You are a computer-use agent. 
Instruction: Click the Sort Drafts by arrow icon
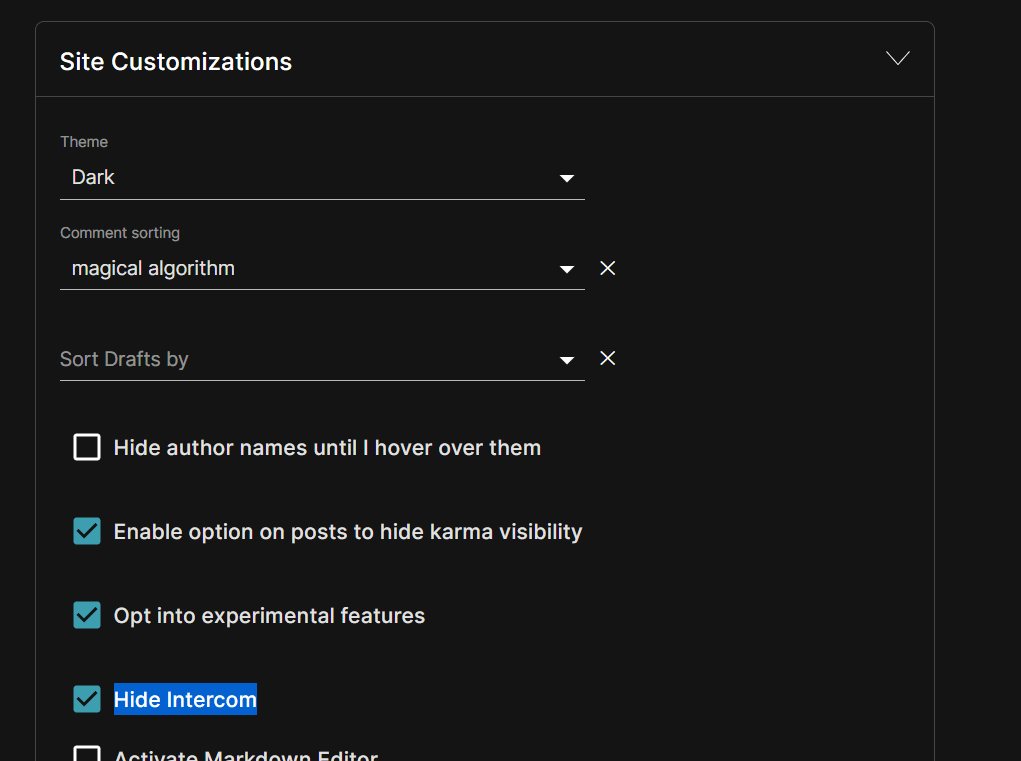pos(567,360)
